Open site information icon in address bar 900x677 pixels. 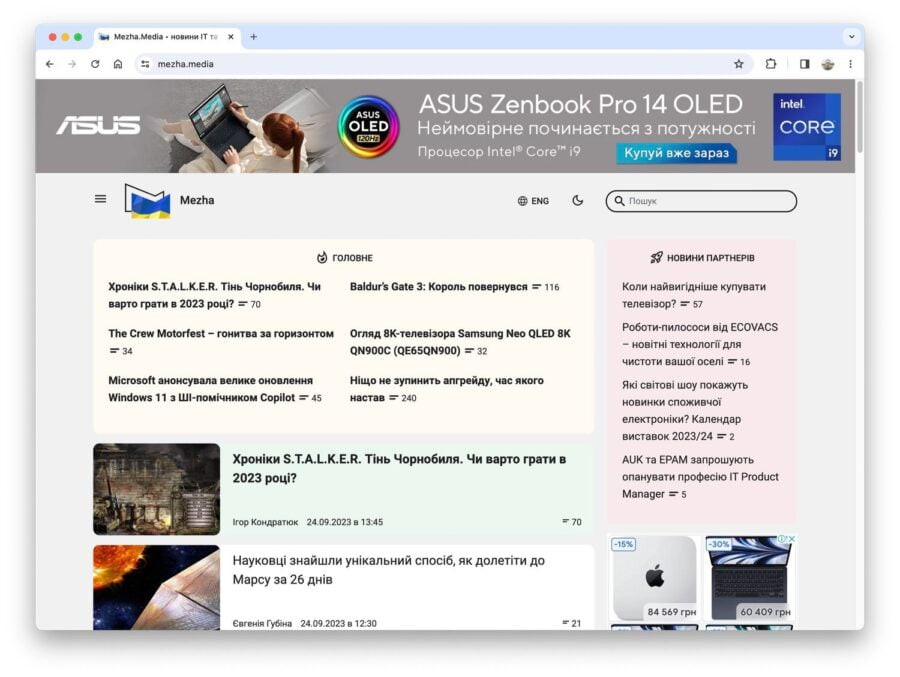(x=145, y=64)
